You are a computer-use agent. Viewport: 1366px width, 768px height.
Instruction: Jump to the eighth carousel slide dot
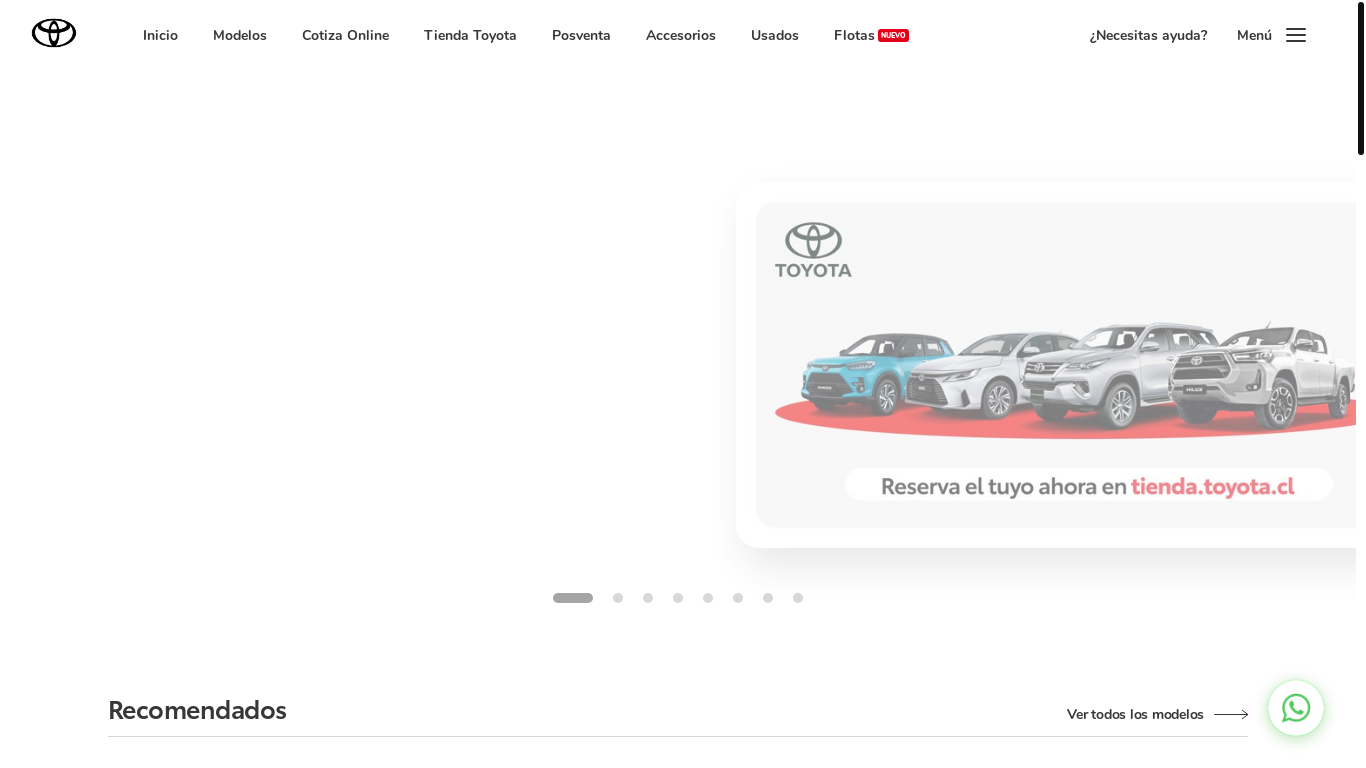798,598
